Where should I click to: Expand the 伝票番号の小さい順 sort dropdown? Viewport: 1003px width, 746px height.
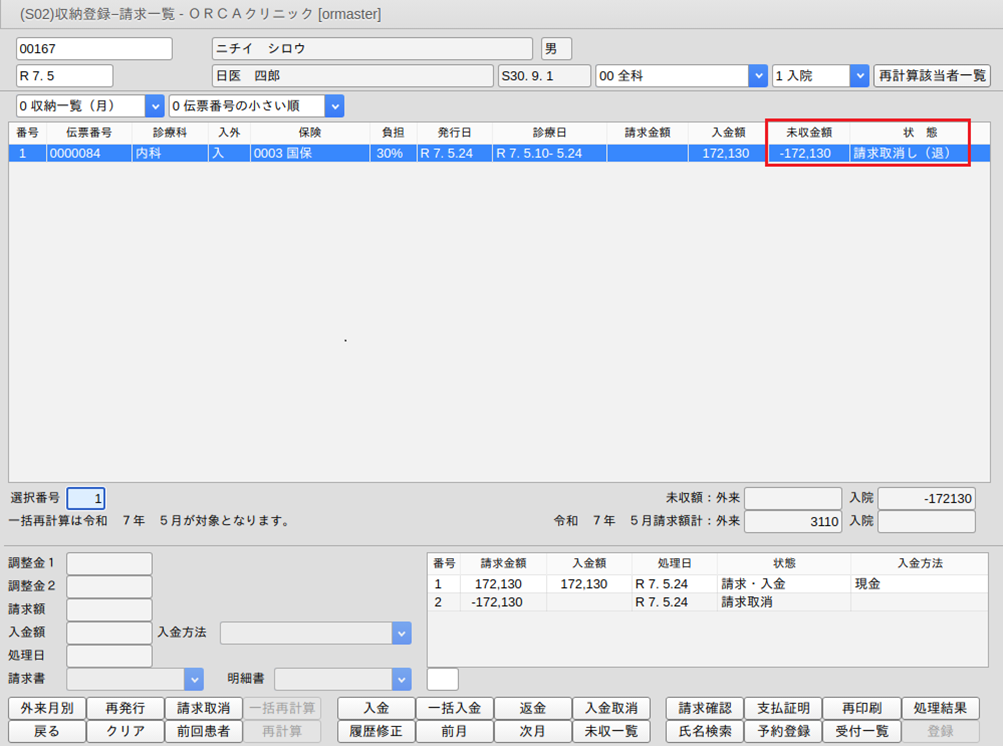(334, 106)
